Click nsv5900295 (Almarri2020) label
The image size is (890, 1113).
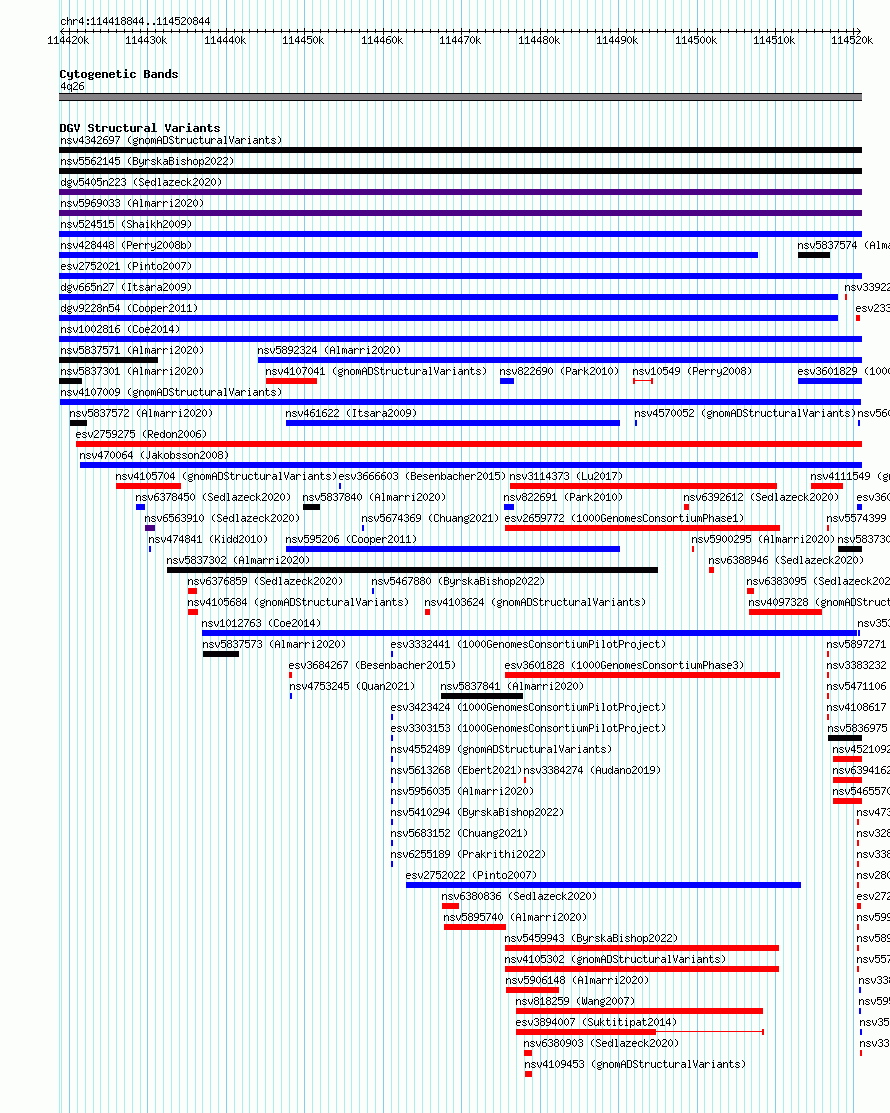(x=763, y=539)
